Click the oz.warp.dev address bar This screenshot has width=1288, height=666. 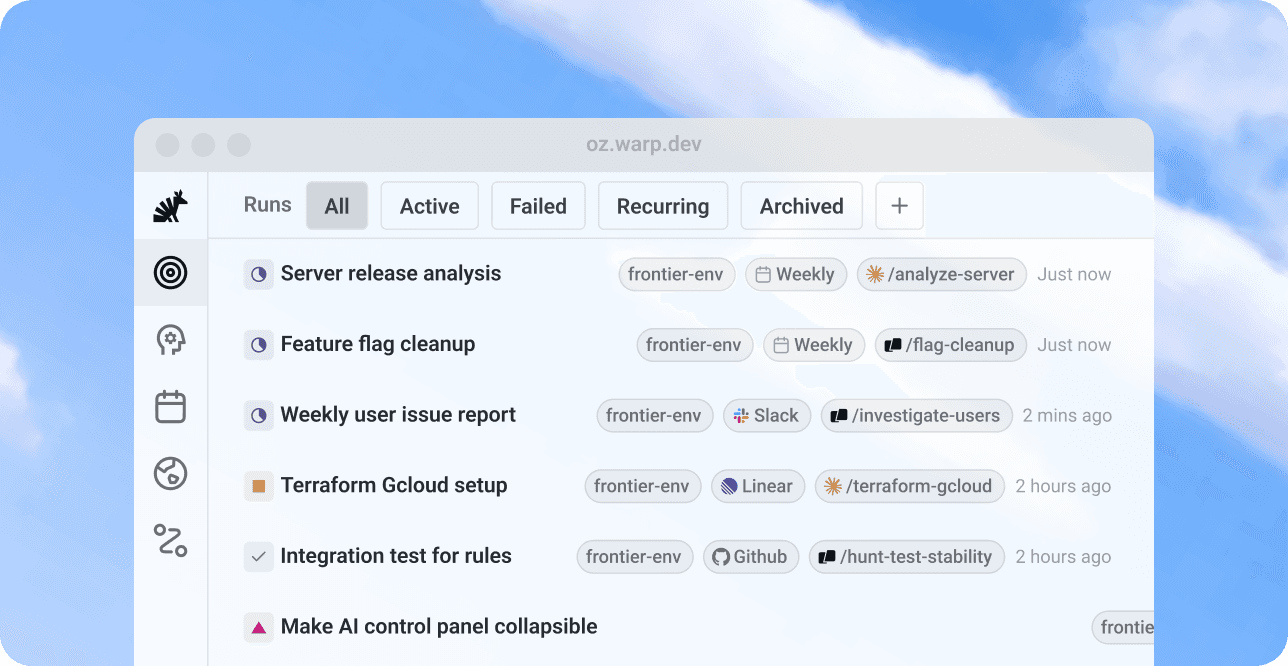pyautogui.click(x=643, y=144)
